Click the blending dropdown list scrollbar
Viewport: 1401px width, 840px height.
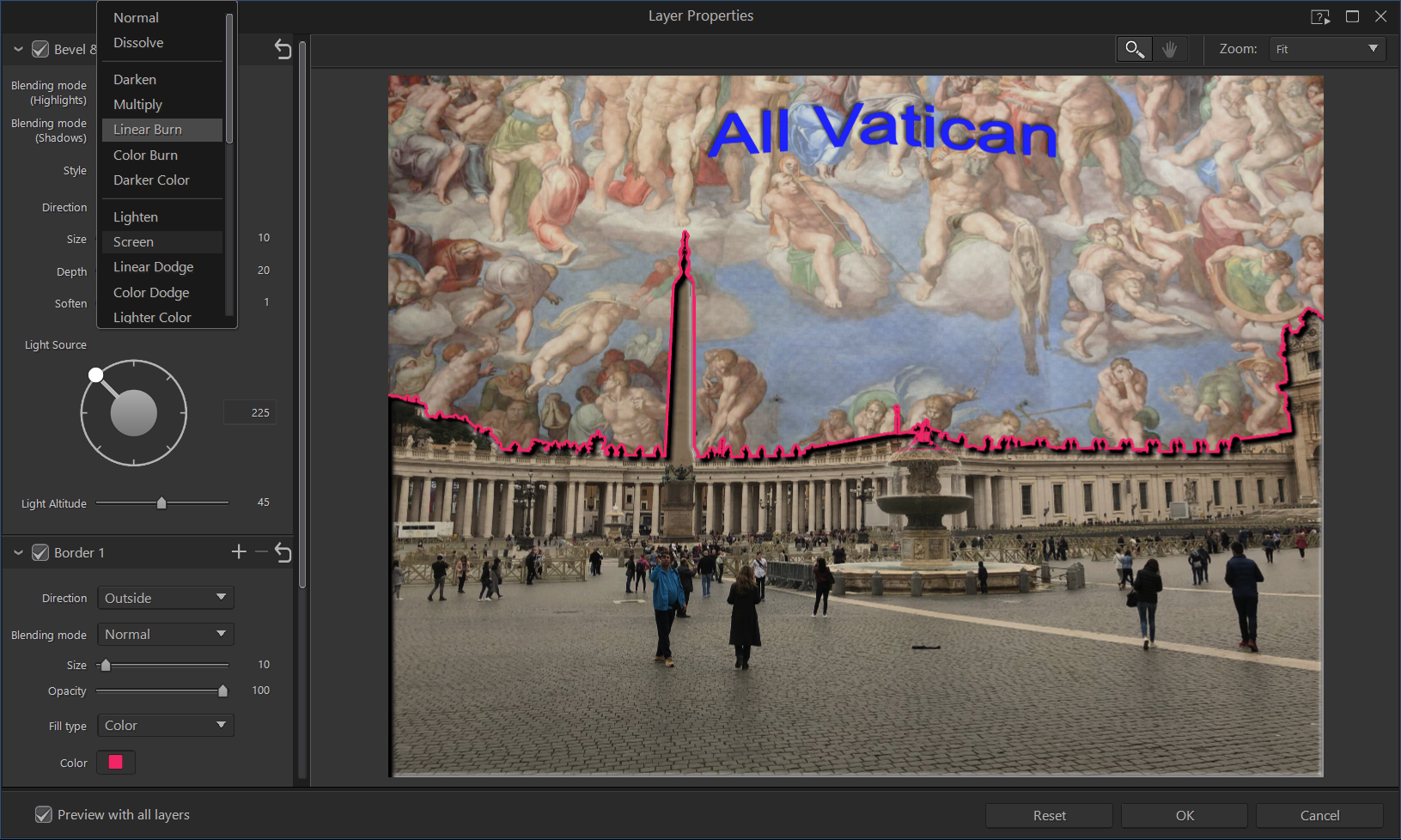click(x=229, y=79)
